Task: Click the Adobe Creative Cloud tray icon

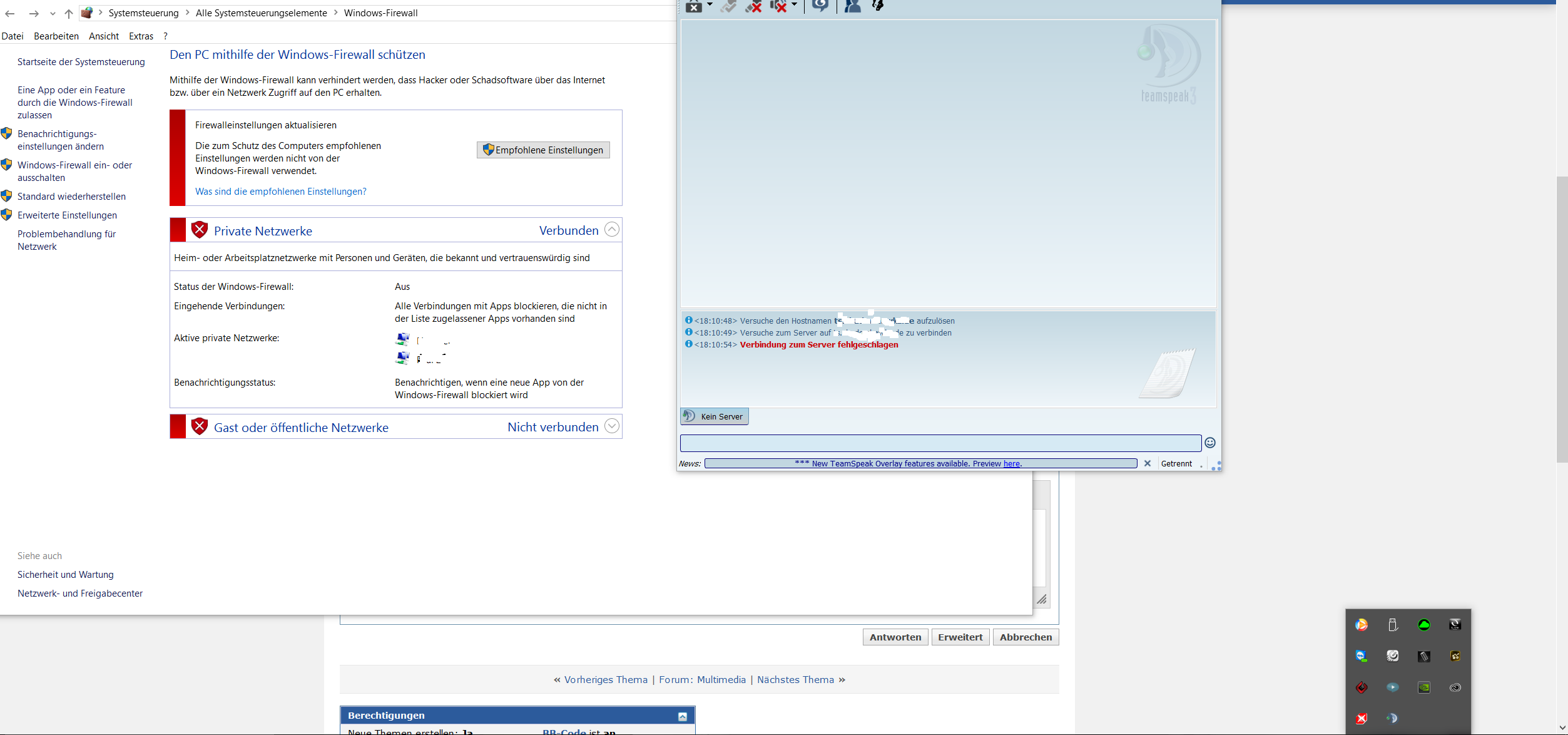Action: [x=1455, y=687]
